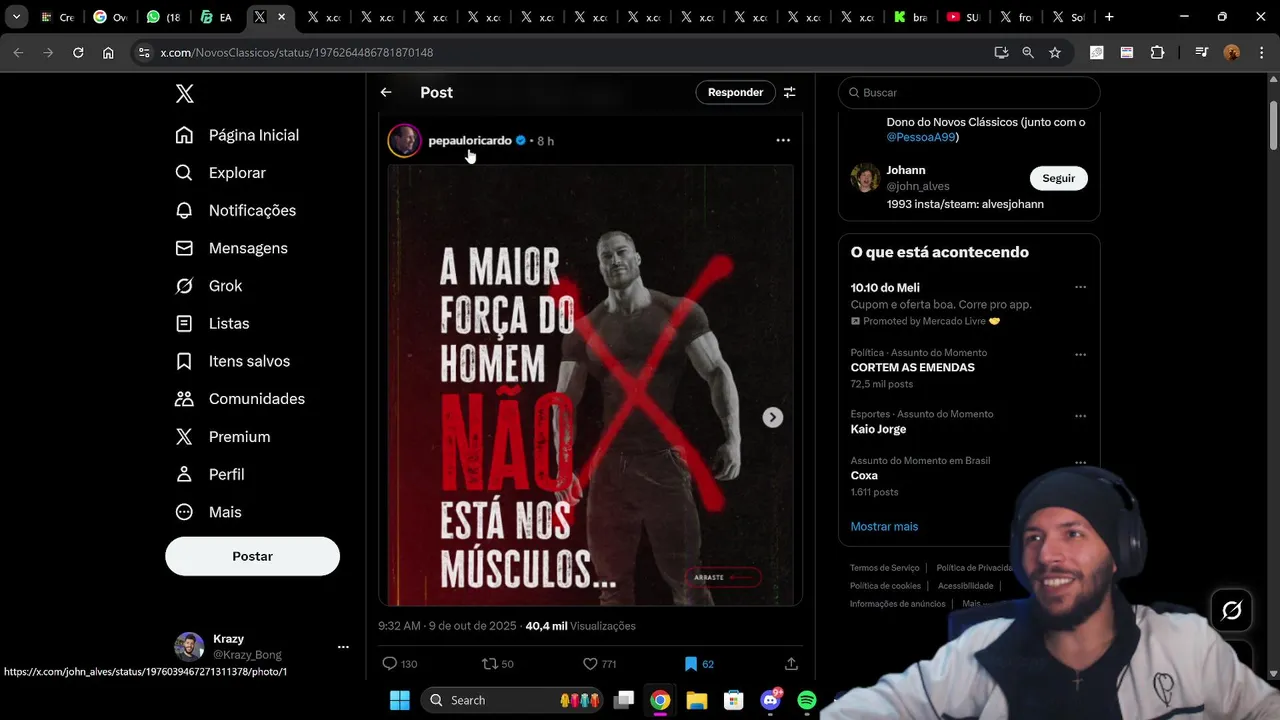Click the Responder button

(735, 92)
